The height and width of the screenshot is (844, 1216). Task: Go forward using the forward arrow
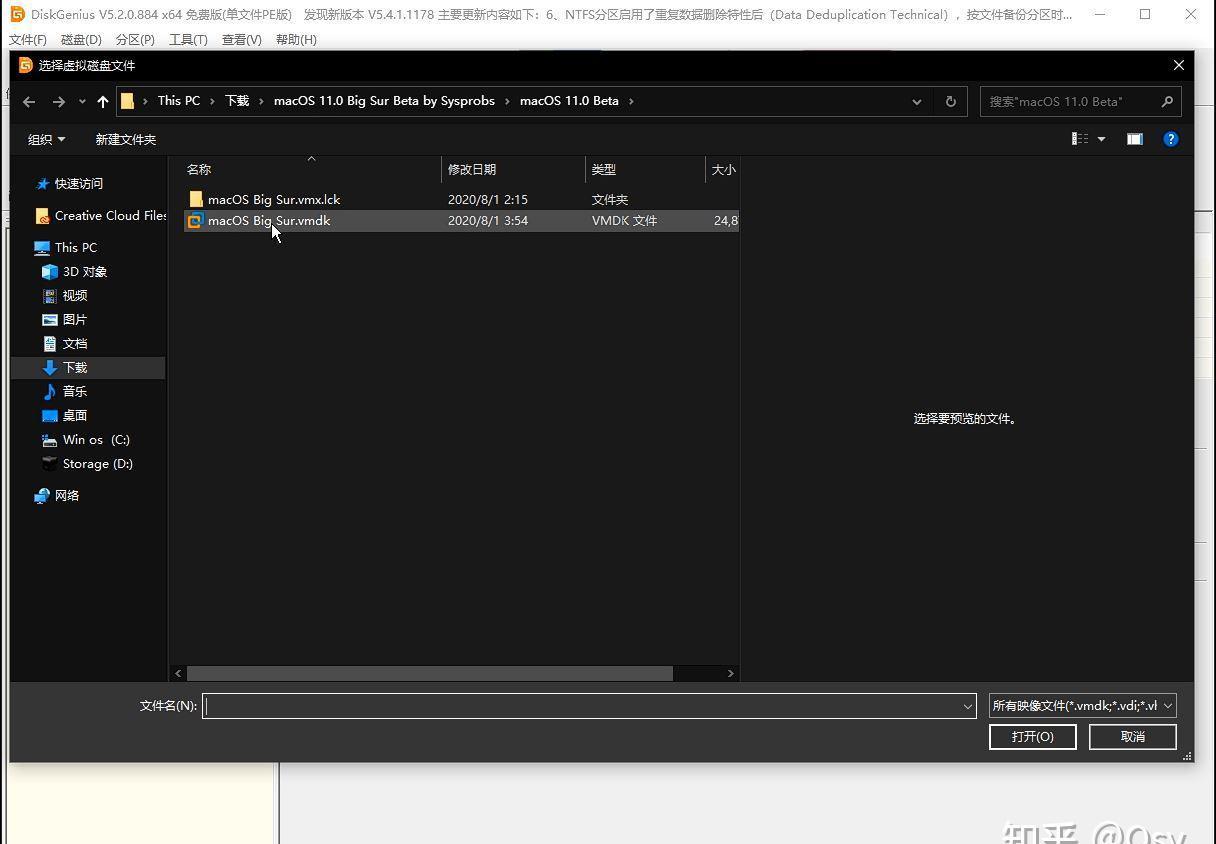(59, 101)
